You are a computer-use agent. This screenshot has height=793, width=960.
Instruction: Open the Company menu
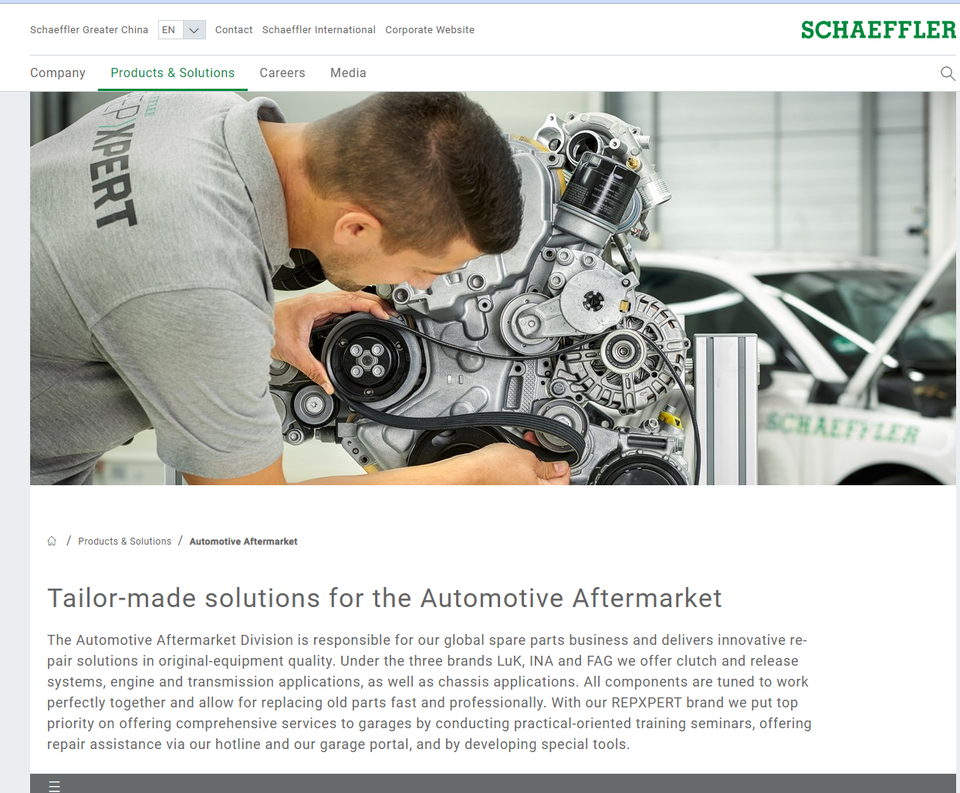58,73
